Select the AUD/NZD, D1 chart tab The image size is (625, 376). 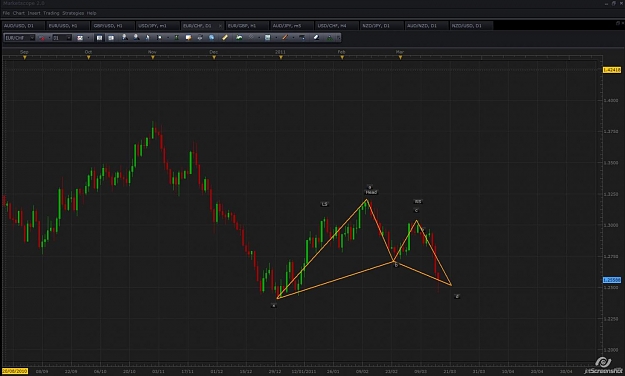click(426, 26)
